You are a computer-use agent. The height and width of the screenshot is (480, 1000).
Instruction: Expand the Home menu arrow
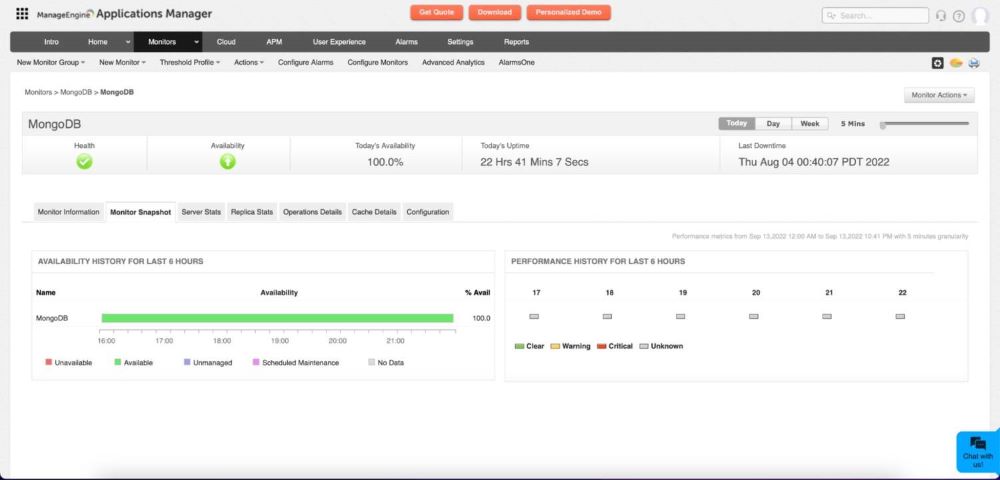128,42
